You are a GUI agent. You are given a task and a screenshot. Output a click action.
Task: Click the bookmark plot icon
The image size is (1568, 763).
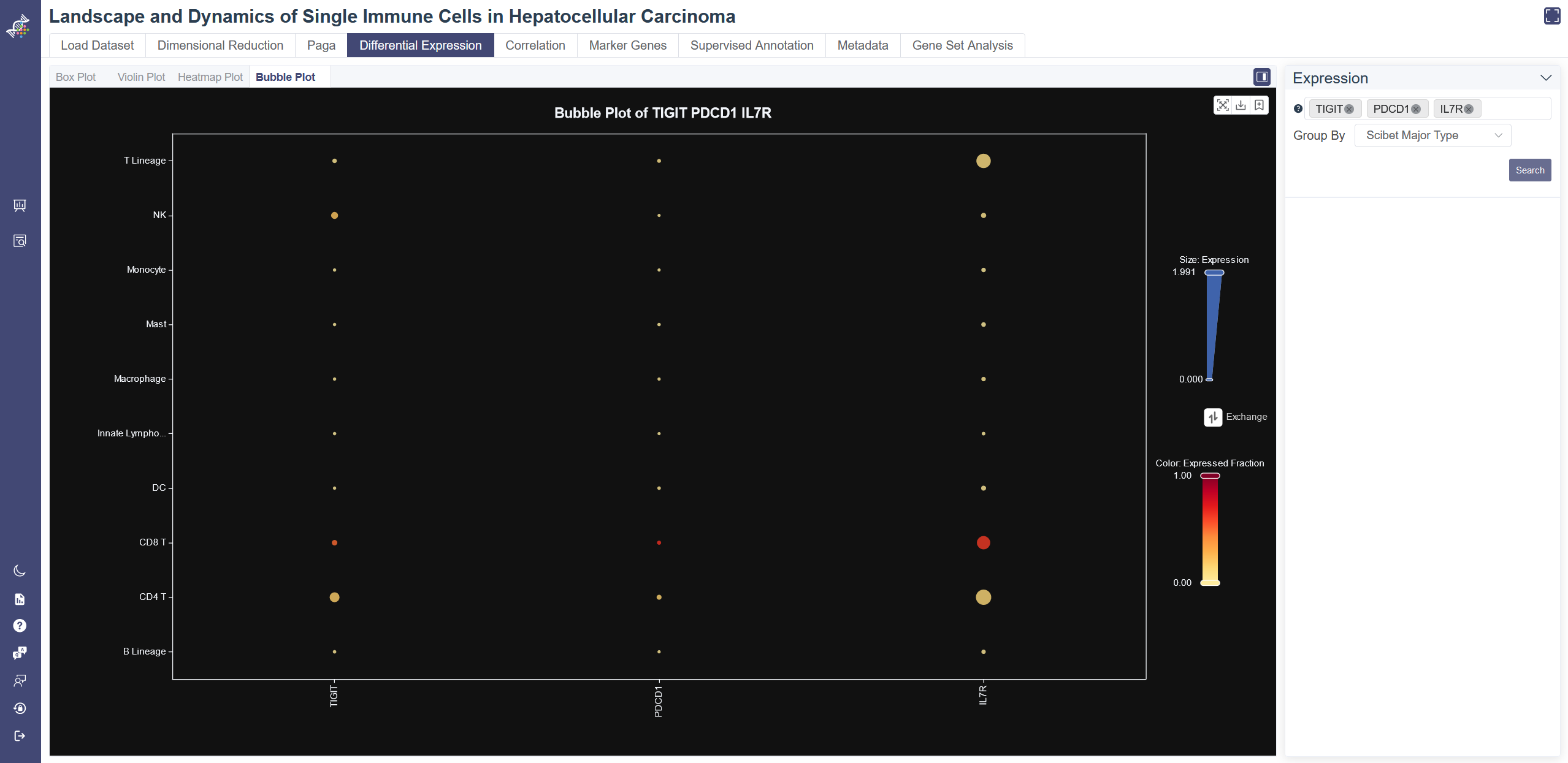coord(1259,105)
